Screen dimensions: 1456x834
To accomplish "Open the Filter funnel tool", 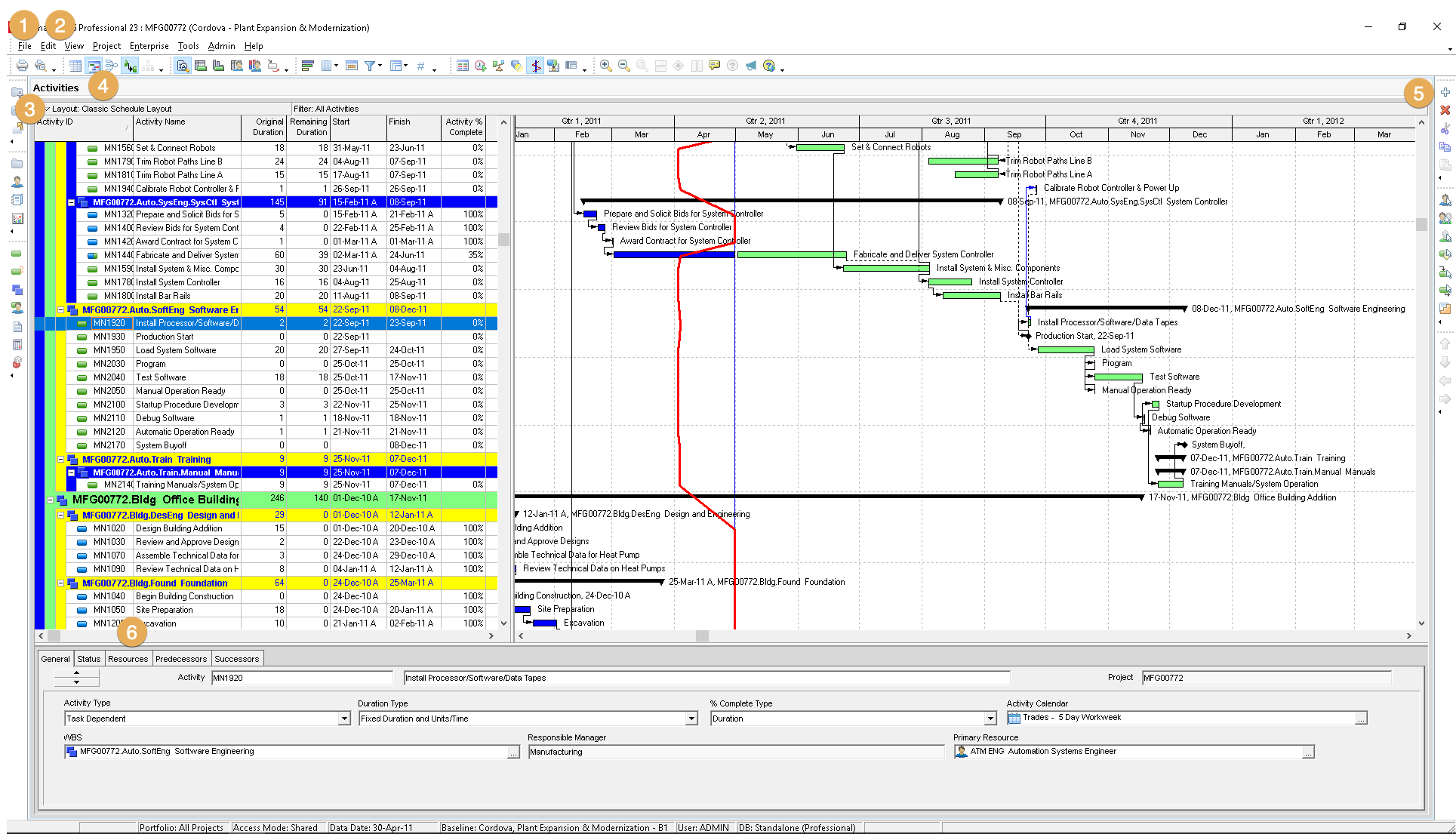I will 370,66.
